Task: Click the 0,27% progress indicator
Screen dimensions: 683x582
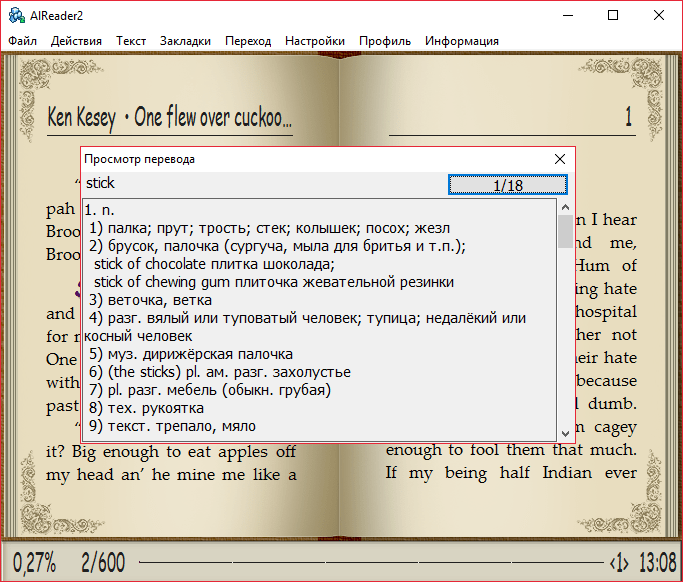Action: click(34, 562)
